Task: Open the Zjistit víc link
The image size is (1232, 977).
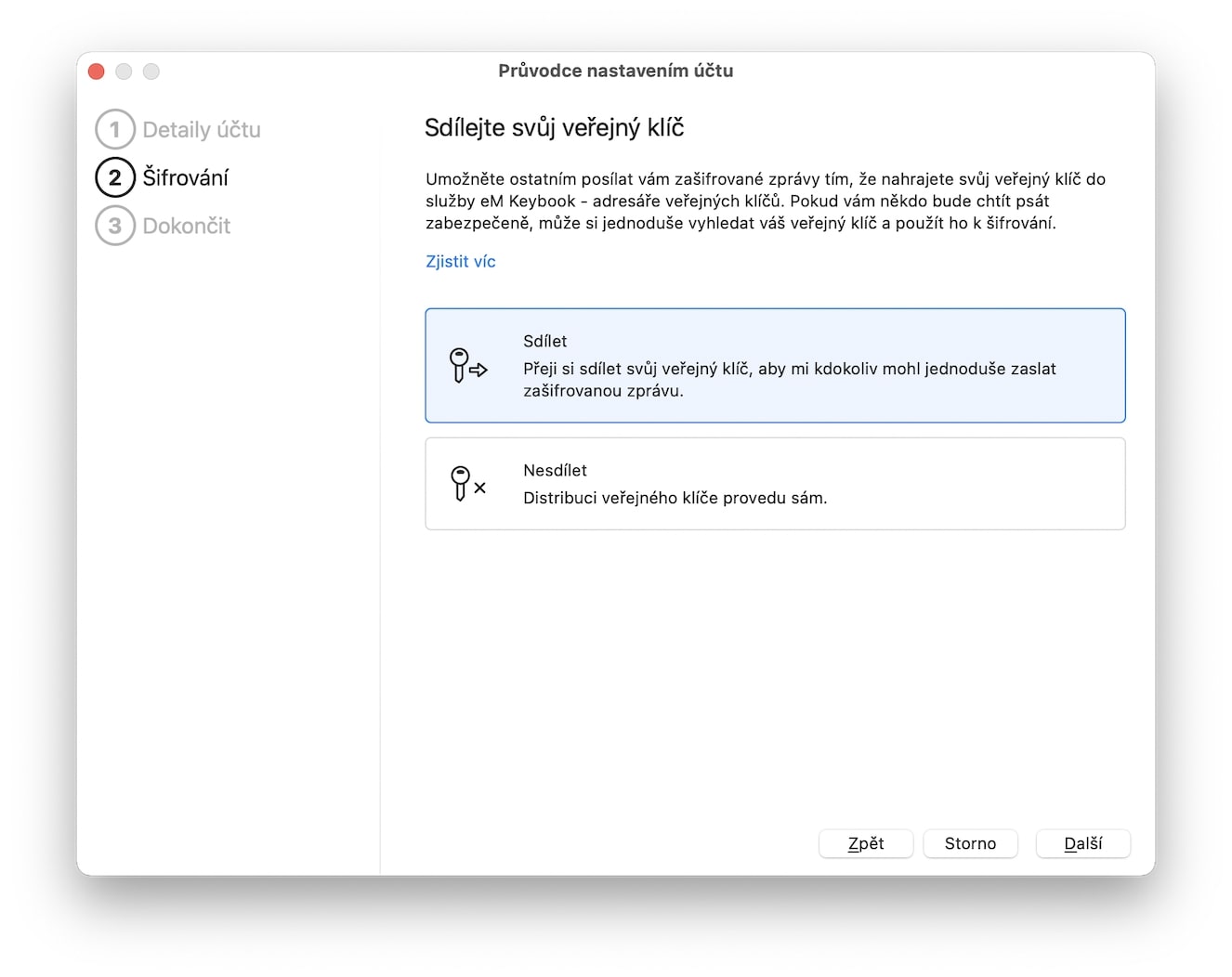Action: [460, 262]
